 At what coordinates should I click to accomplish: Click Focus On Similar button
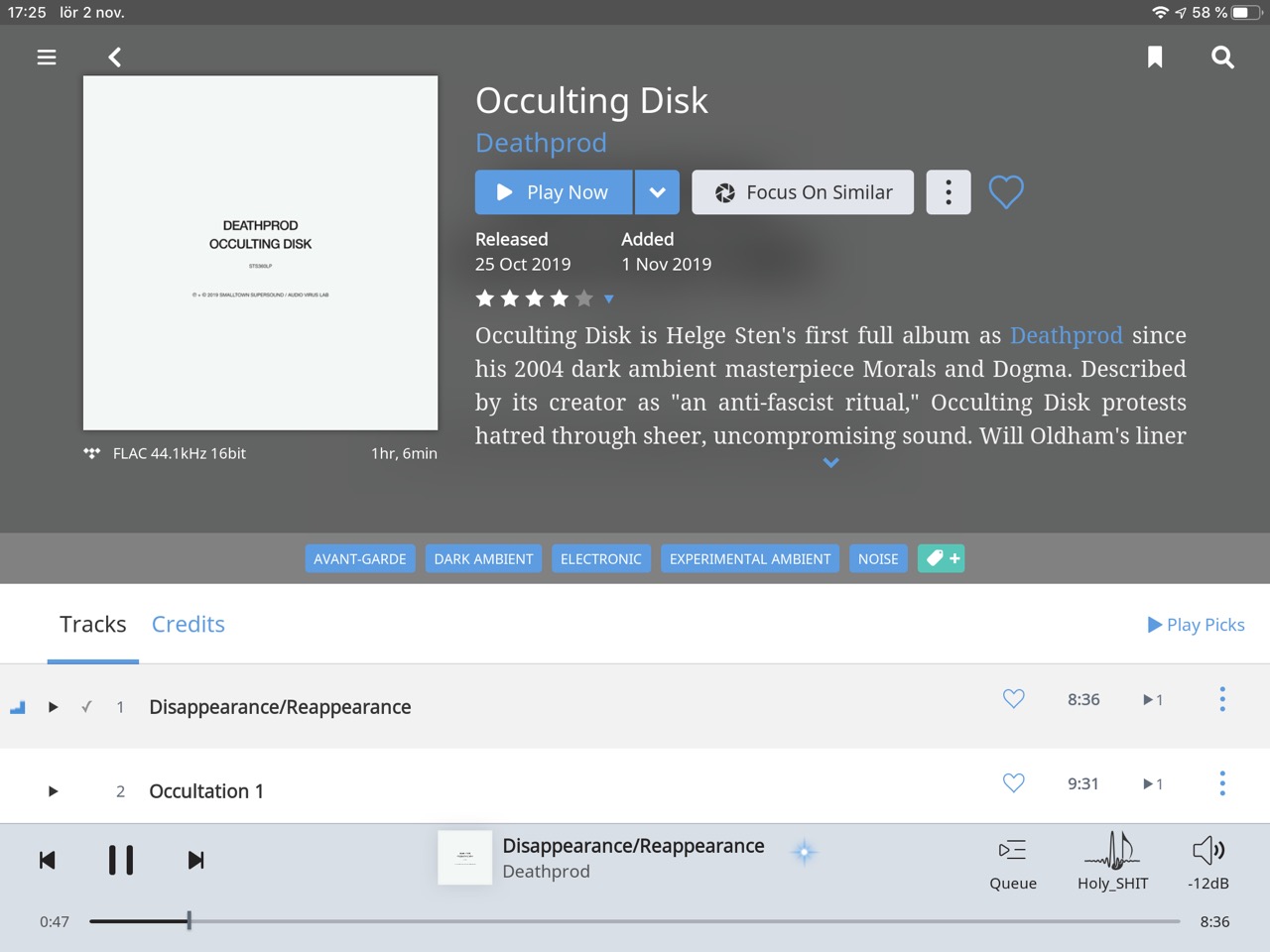803,192
